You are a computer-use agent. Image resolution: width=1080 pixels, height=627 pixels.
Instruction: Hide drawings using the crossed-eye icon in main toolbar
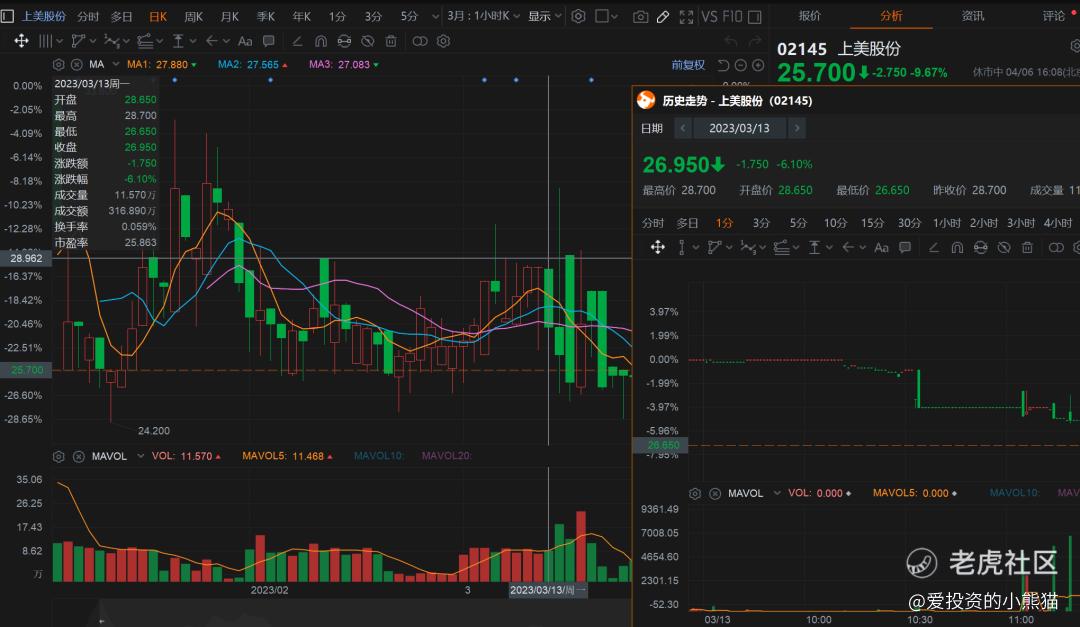(x=368, y=41)
